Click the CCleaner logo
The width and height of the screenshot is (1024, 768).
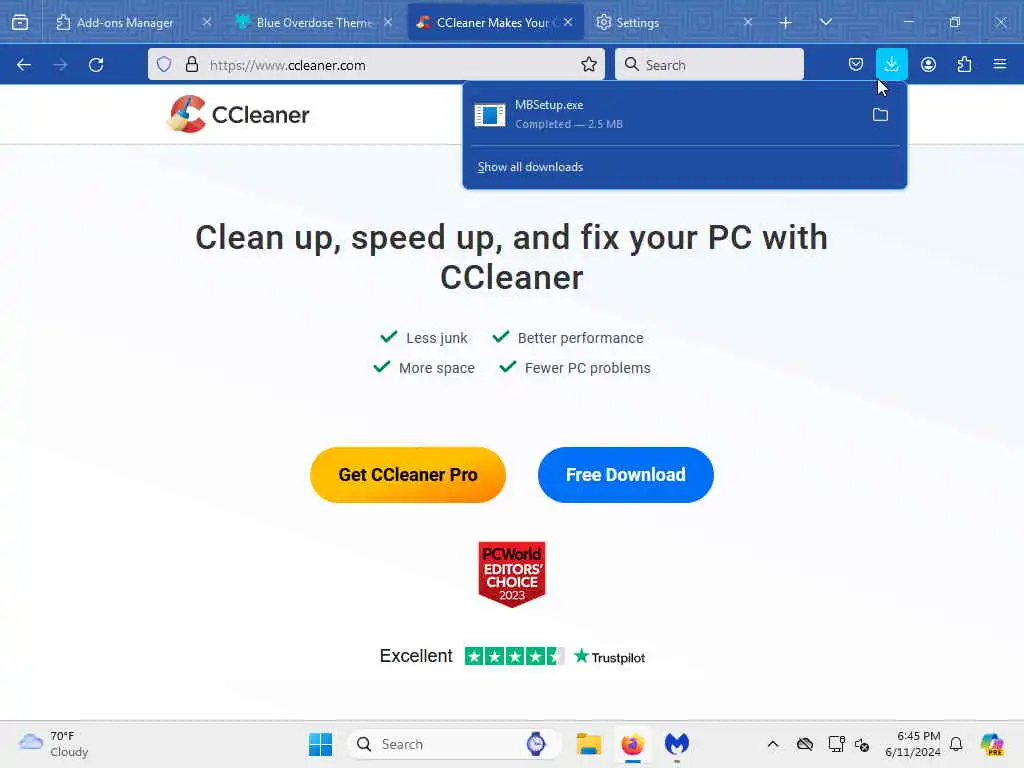238,114
